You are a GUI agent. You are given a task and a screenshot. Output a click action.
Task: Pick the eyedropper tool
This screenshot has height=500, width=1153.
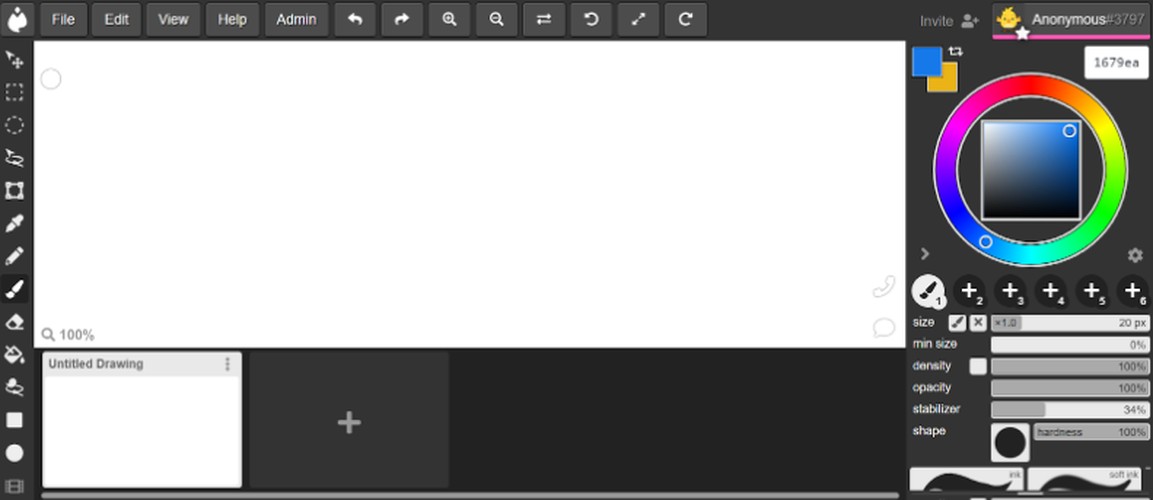coord(14,224)
